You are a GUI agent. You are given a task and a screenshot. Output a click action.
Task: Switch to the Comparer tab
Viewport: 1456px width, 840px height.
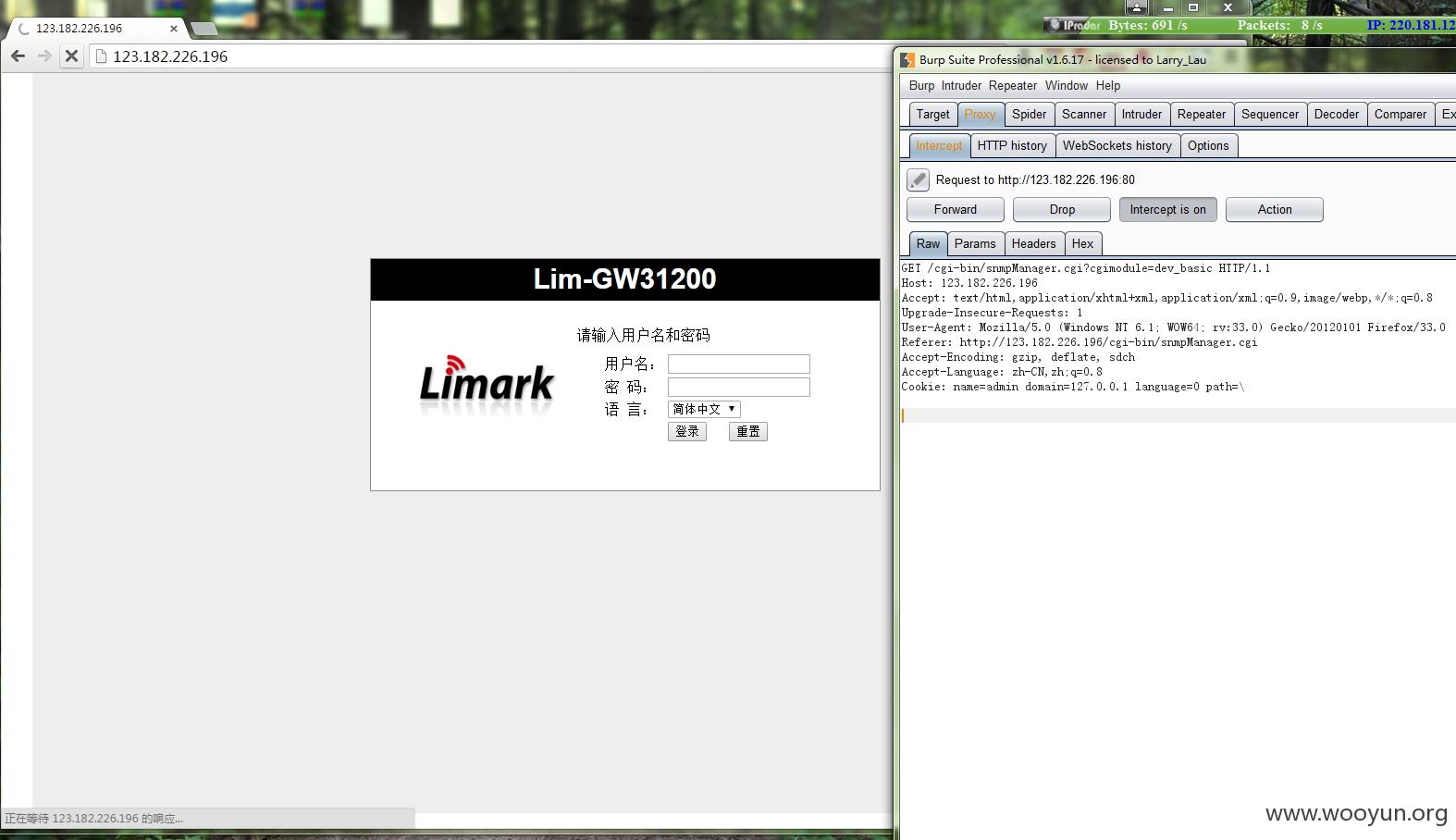pos(1400,114)
